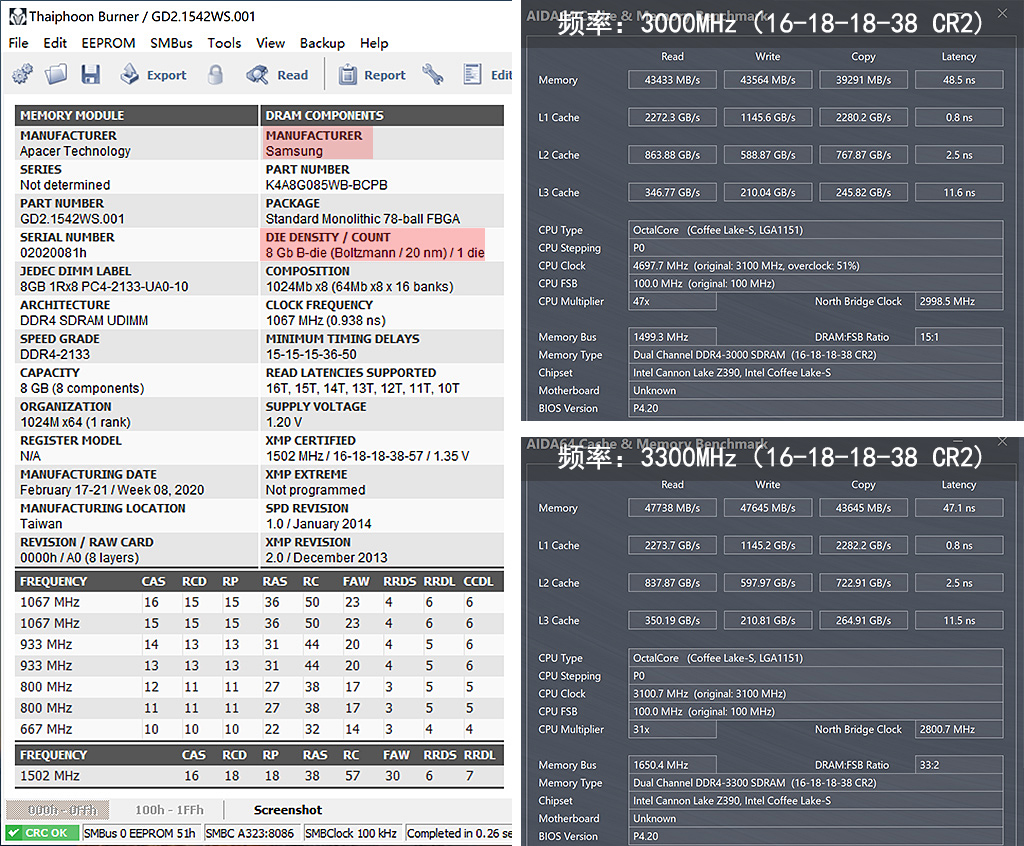Generate a Report from the toolbar
The height and width of the screenshot is (846, 1024).
point(372,74)
